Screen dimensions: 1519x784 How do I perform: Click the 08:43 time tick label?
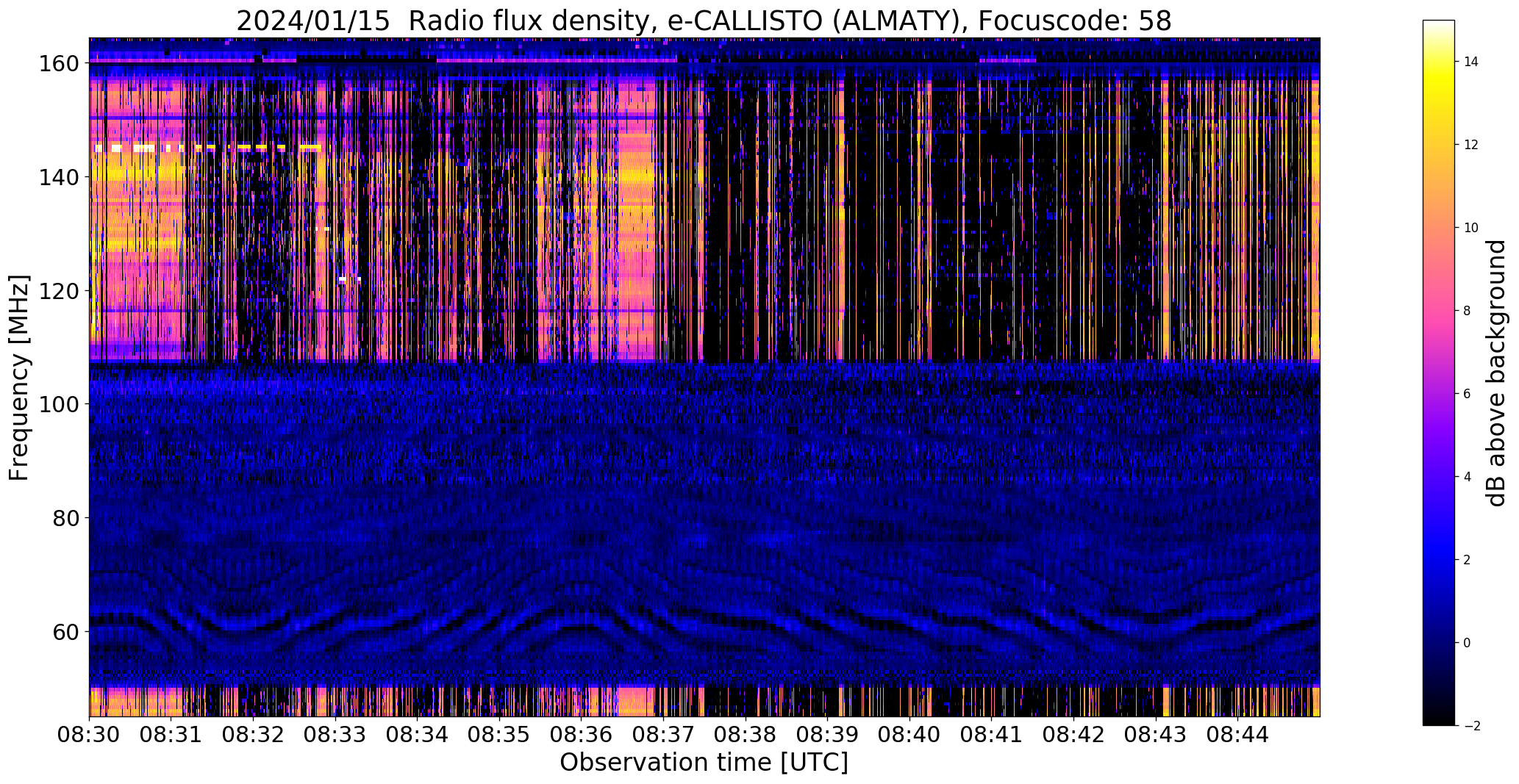click(x=1156, y=733)
